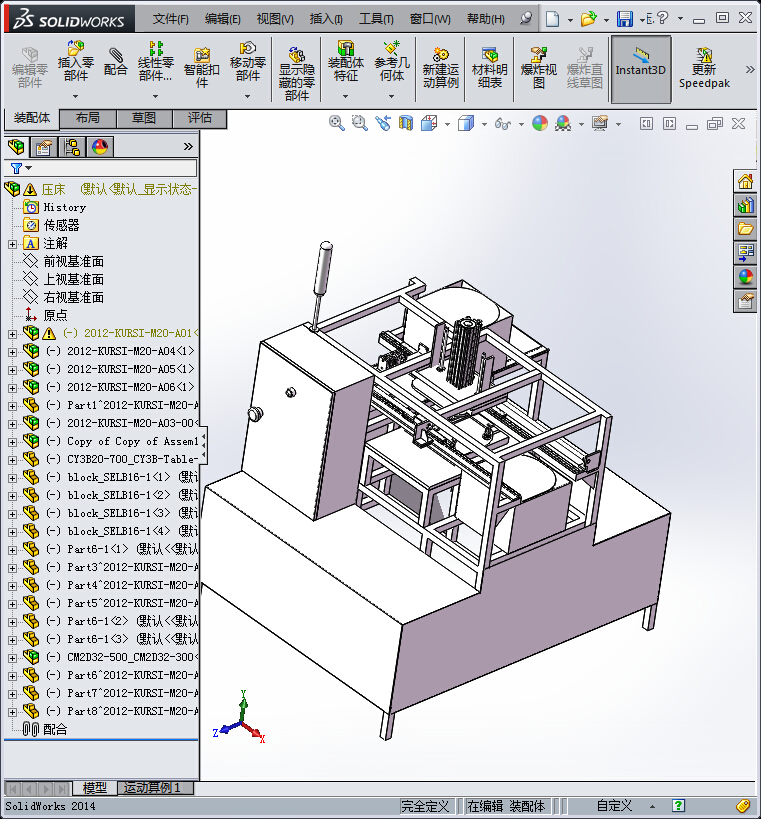Select the Linear Component Pattern tool
Image resolution: width=761 pixels, height=819 pixels.
click(156, 61)
